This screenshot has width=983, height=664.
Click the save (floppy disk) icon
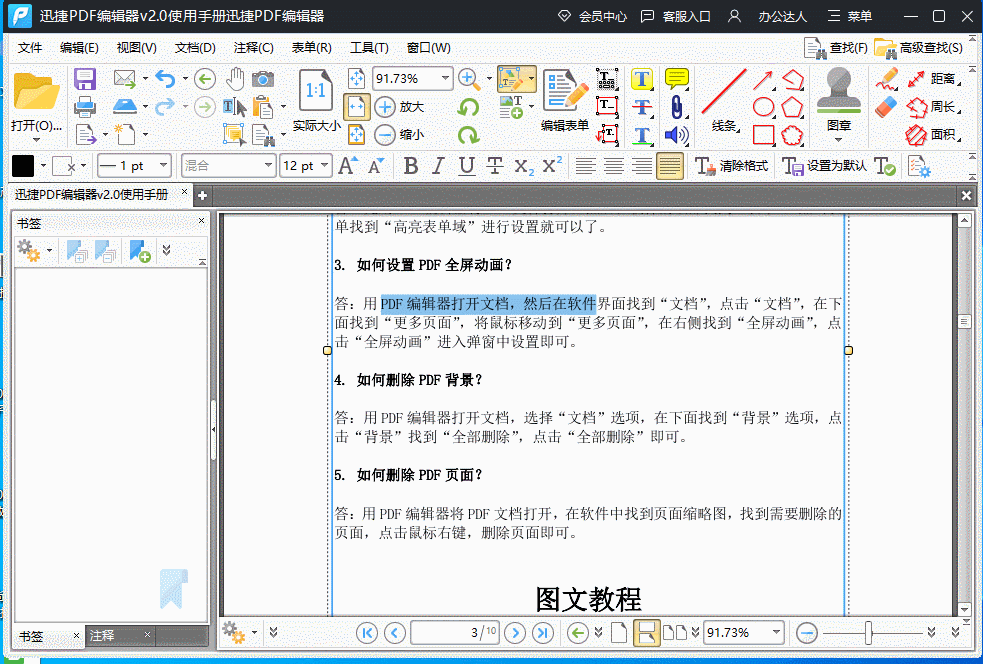[85, 79]
